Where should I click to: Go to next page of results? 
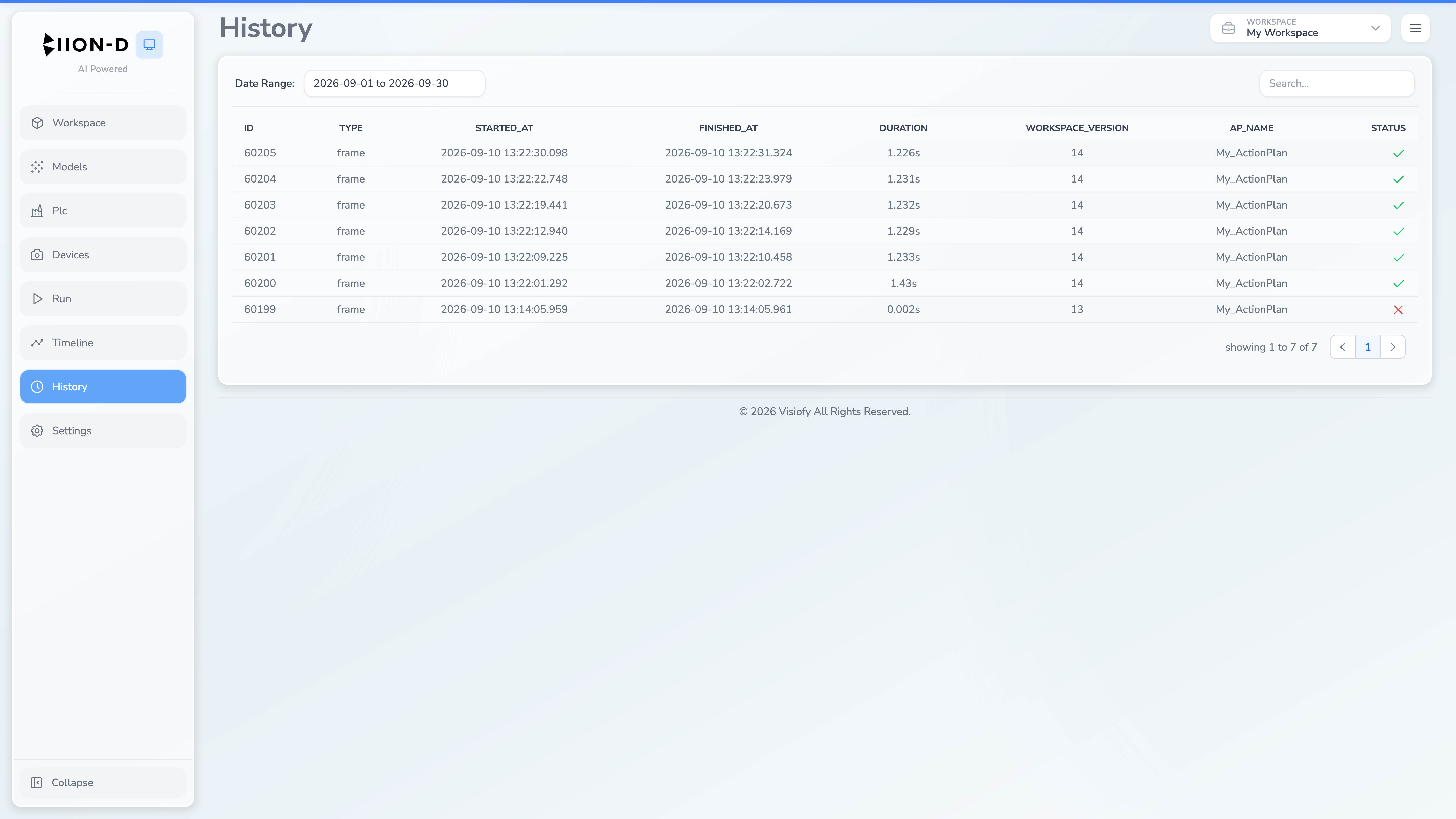click(1393, 347)
